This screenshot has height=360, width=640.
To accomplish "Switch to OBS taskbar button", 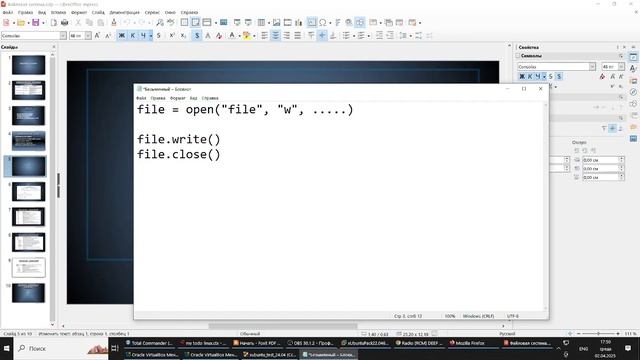I will click(311, 343).
